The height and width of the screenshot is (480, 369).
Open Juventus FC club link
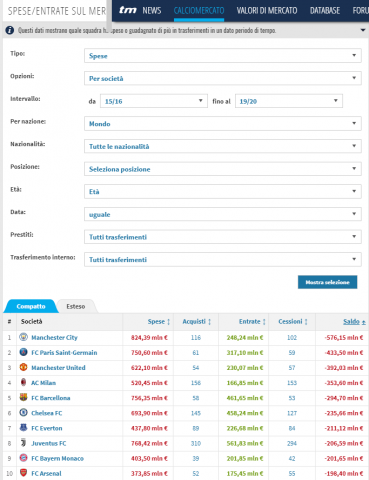[49, 443]
